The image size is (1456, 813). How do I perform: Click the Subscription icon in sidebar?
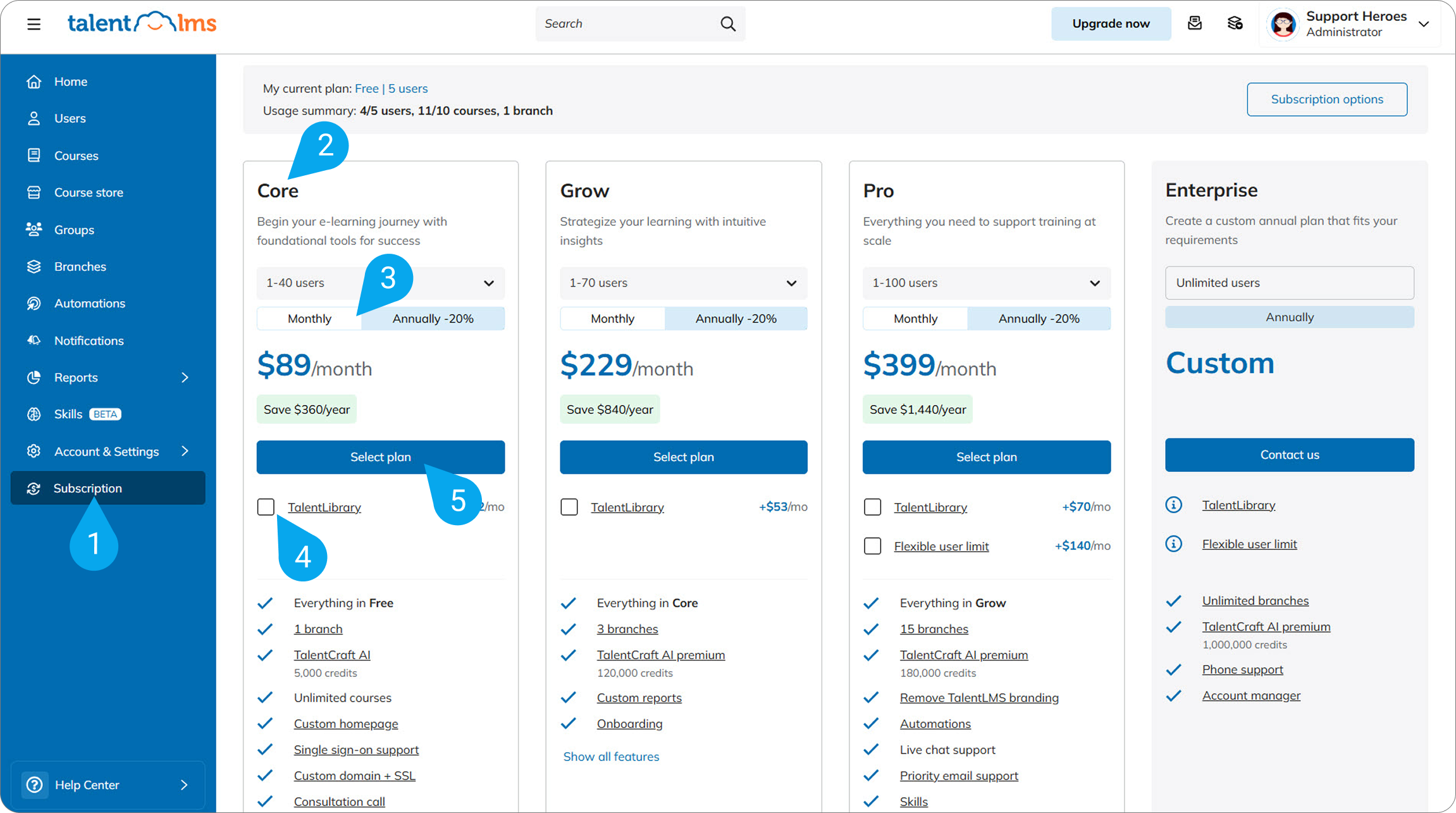[x=34, y=488]
